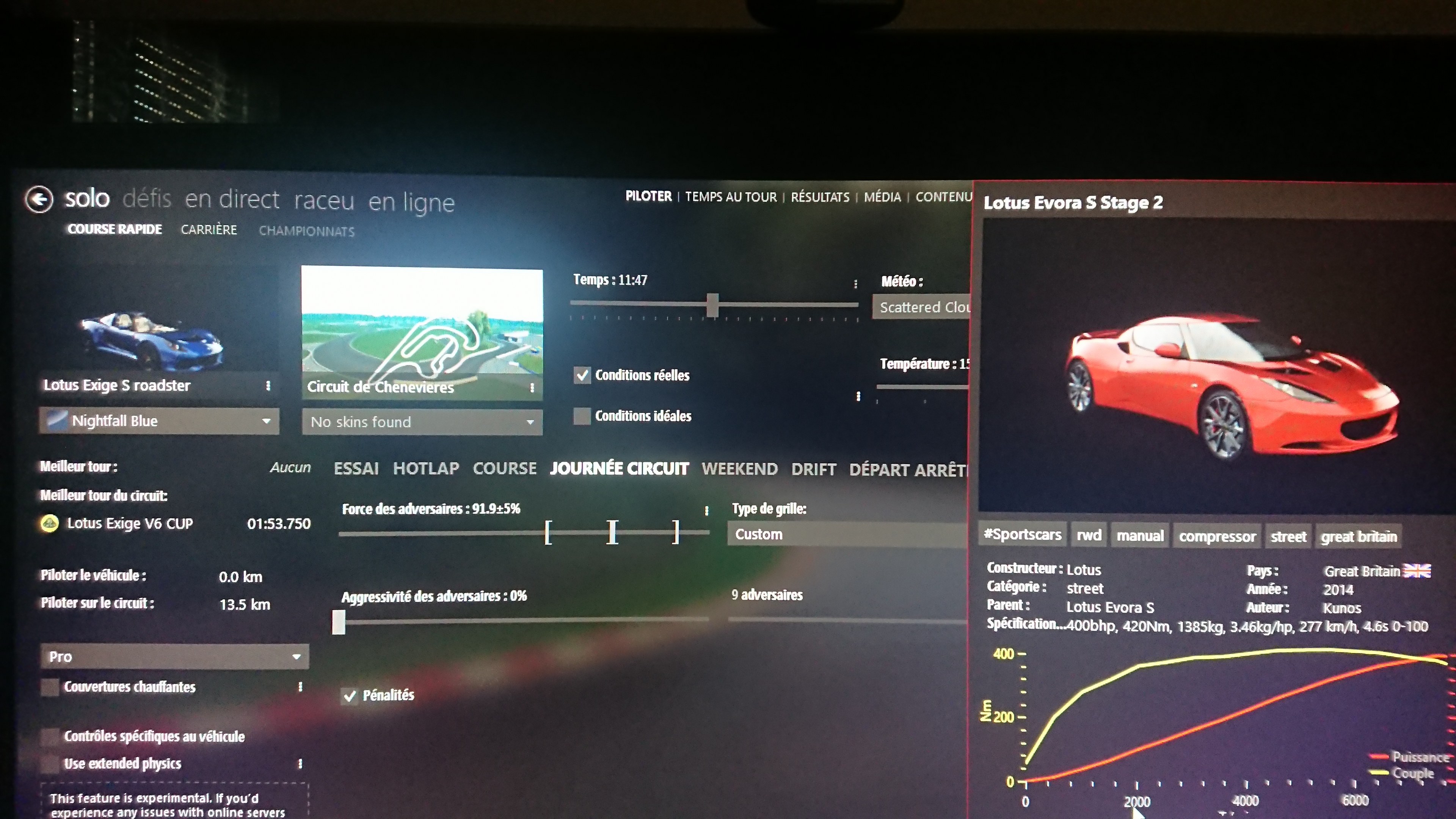Click the compressor tag
The image size is (1456, 819).
(1218, 537)
